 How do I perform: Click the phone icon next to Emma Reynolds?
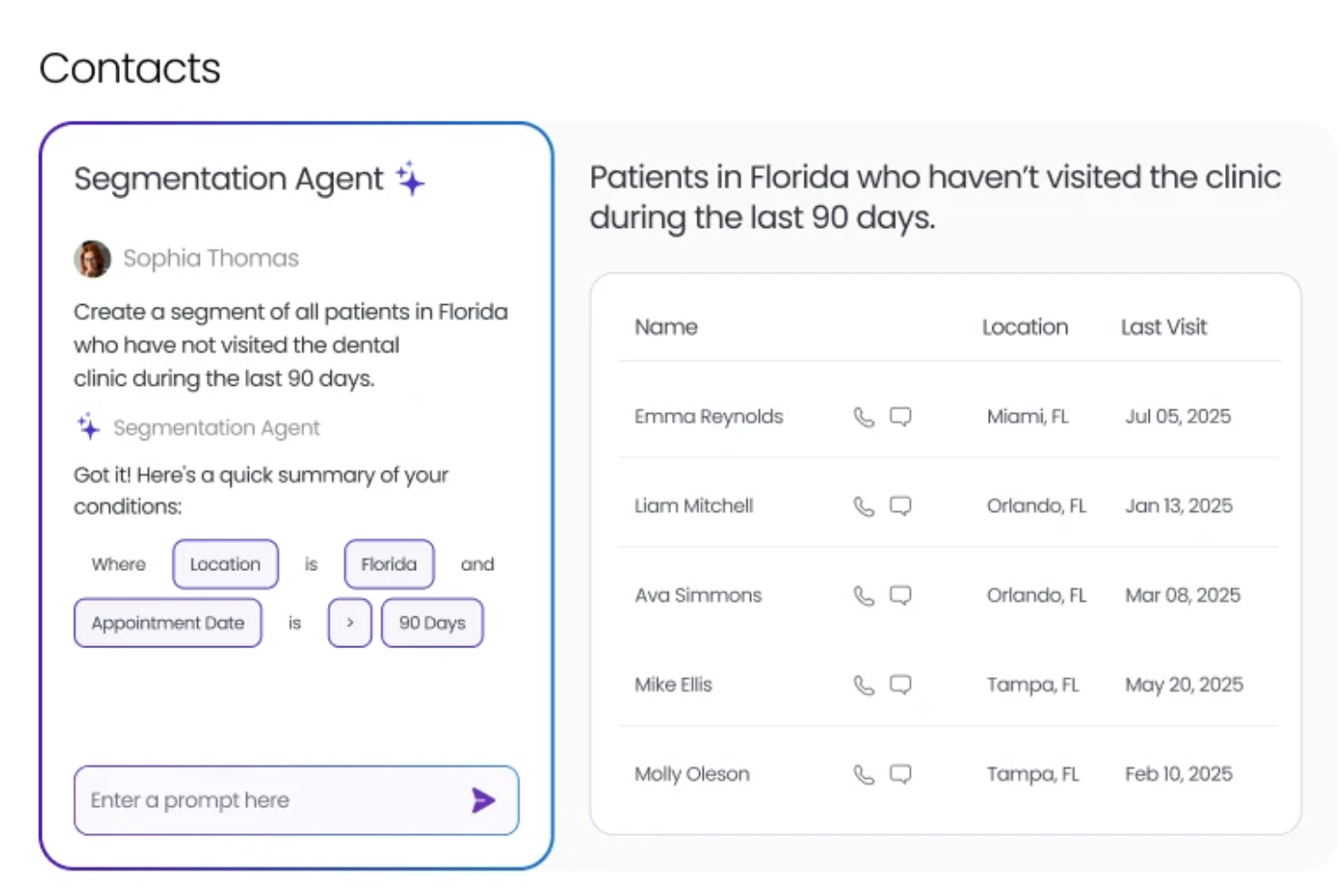tap(863, 417)
